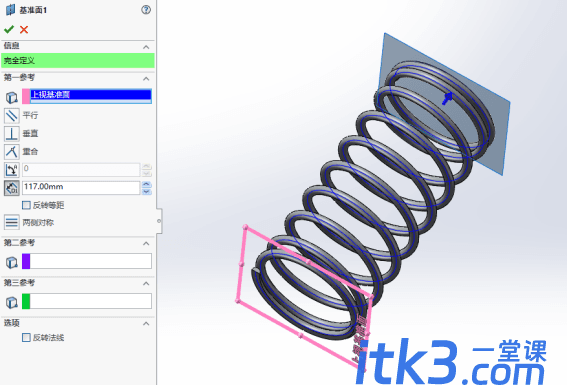Click the green third reference color swatch

(x=26, y=301)
